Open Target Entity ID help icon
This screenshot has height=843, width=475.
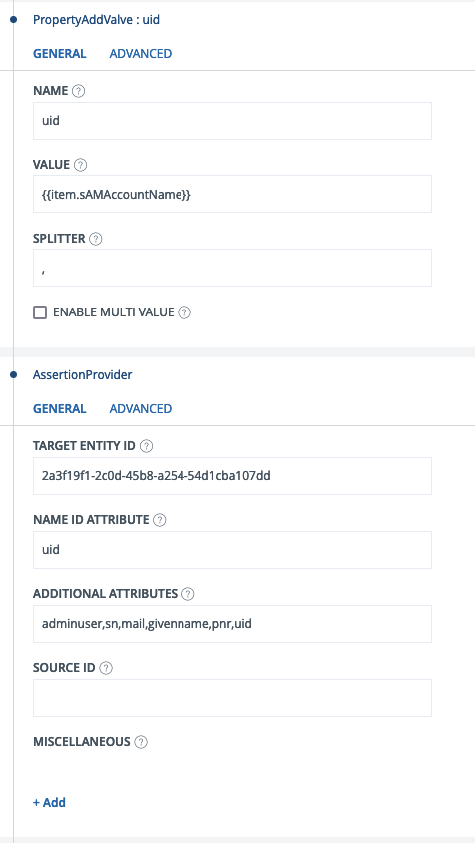click(147, 446)
